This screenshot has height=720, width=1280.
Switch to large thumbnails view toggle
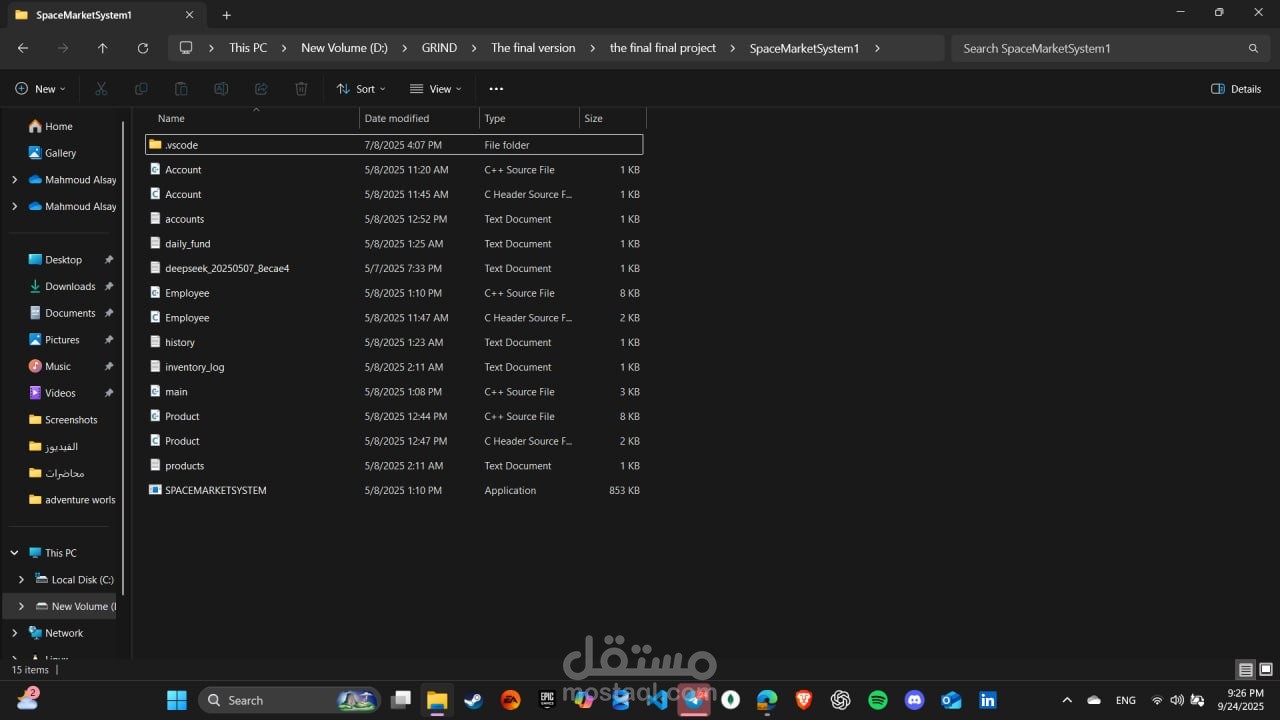1265,670
